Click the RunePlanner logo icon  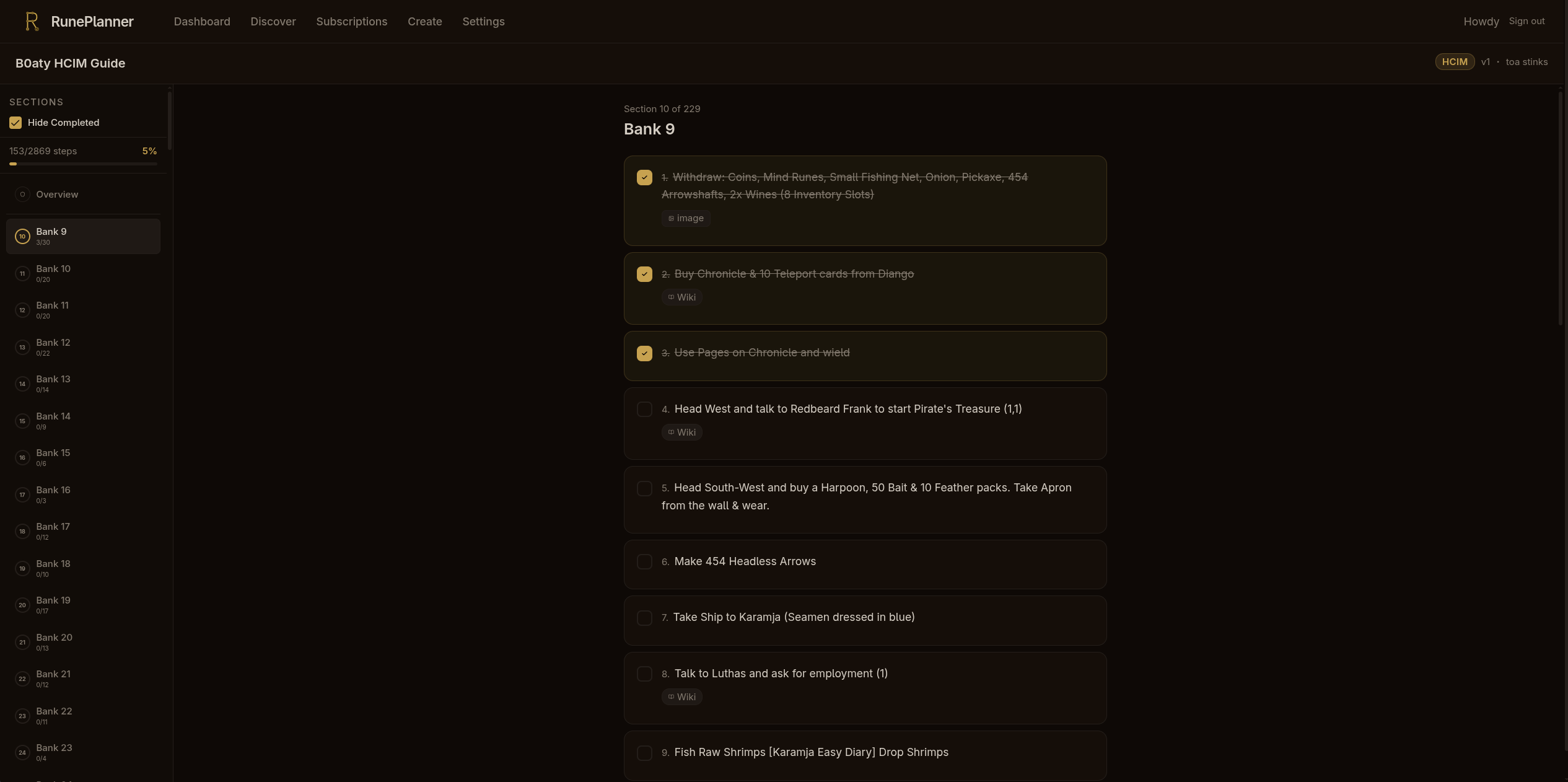[x=32, y=22]
